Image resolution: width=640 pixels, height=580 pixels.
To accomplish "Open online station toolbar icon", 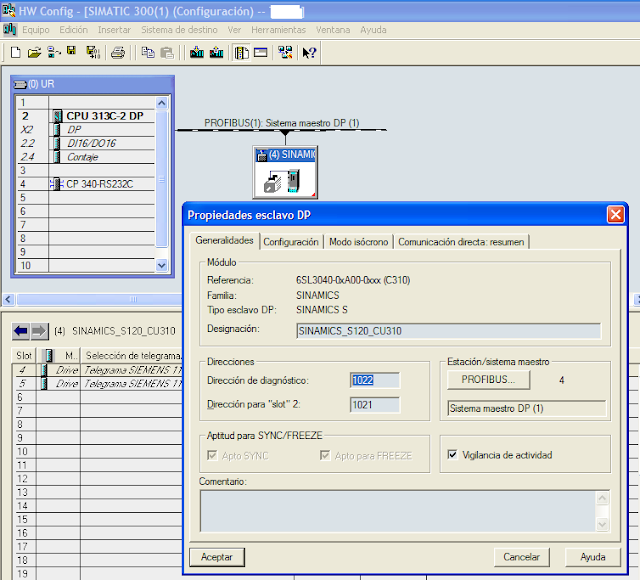I will point(54,53).
